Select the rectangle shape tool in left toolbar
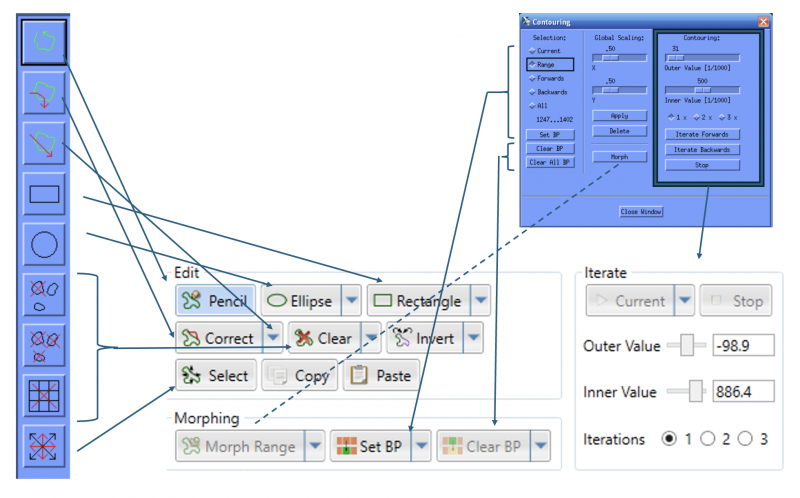This screenshot has width=800, height=498. [x=44, y=194]
